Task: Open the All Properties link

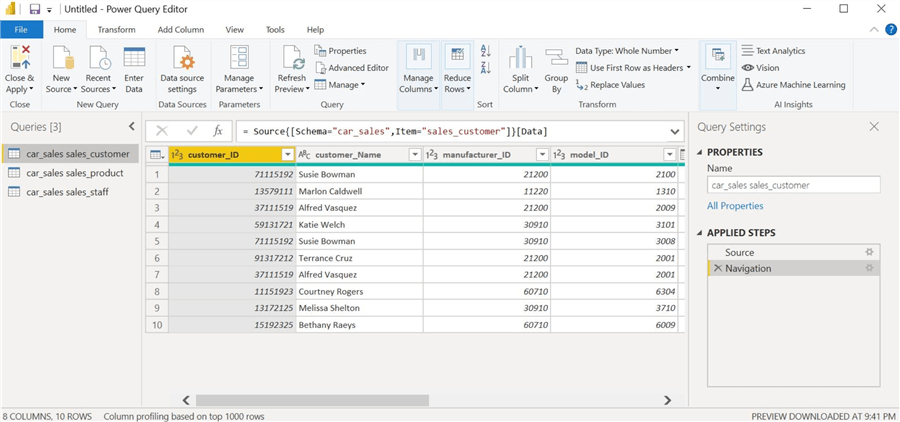Action: point(735,206)
